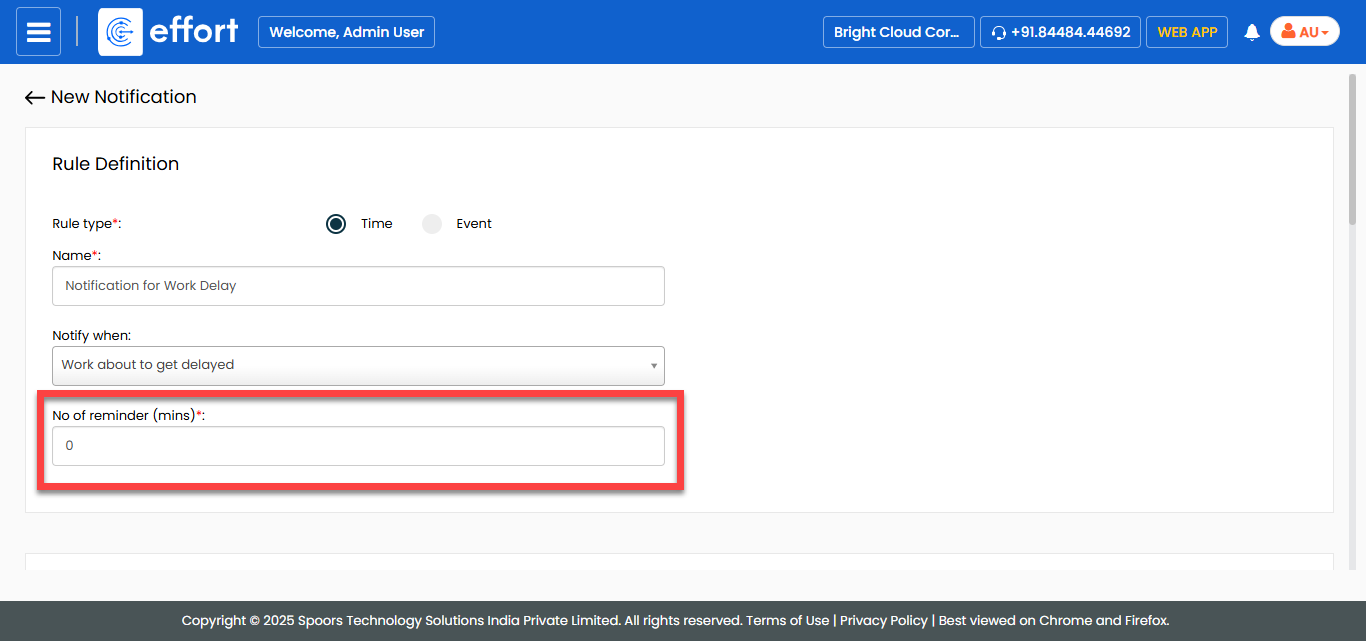
Task: Focus the 'No of reminder' input field
Action: click(x=358, y=446)
